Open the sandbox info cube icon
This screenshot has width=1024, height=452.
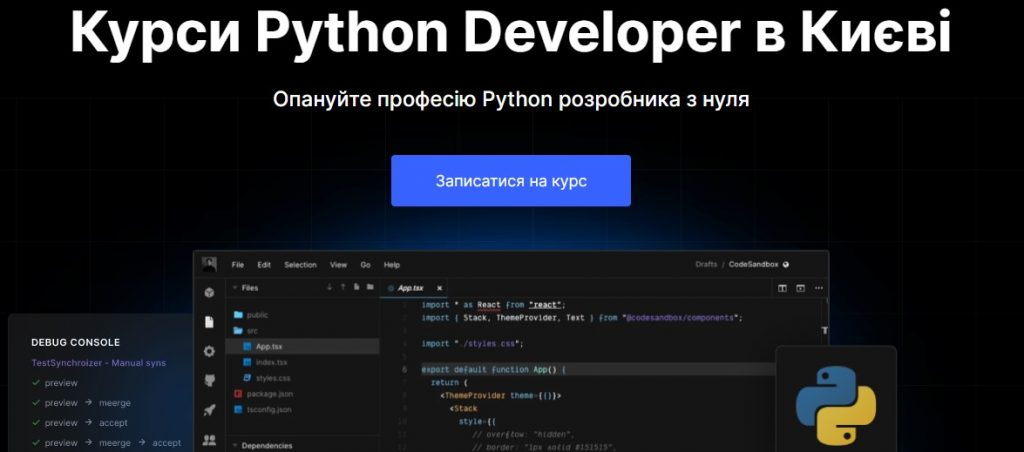[x=209, y=293]
